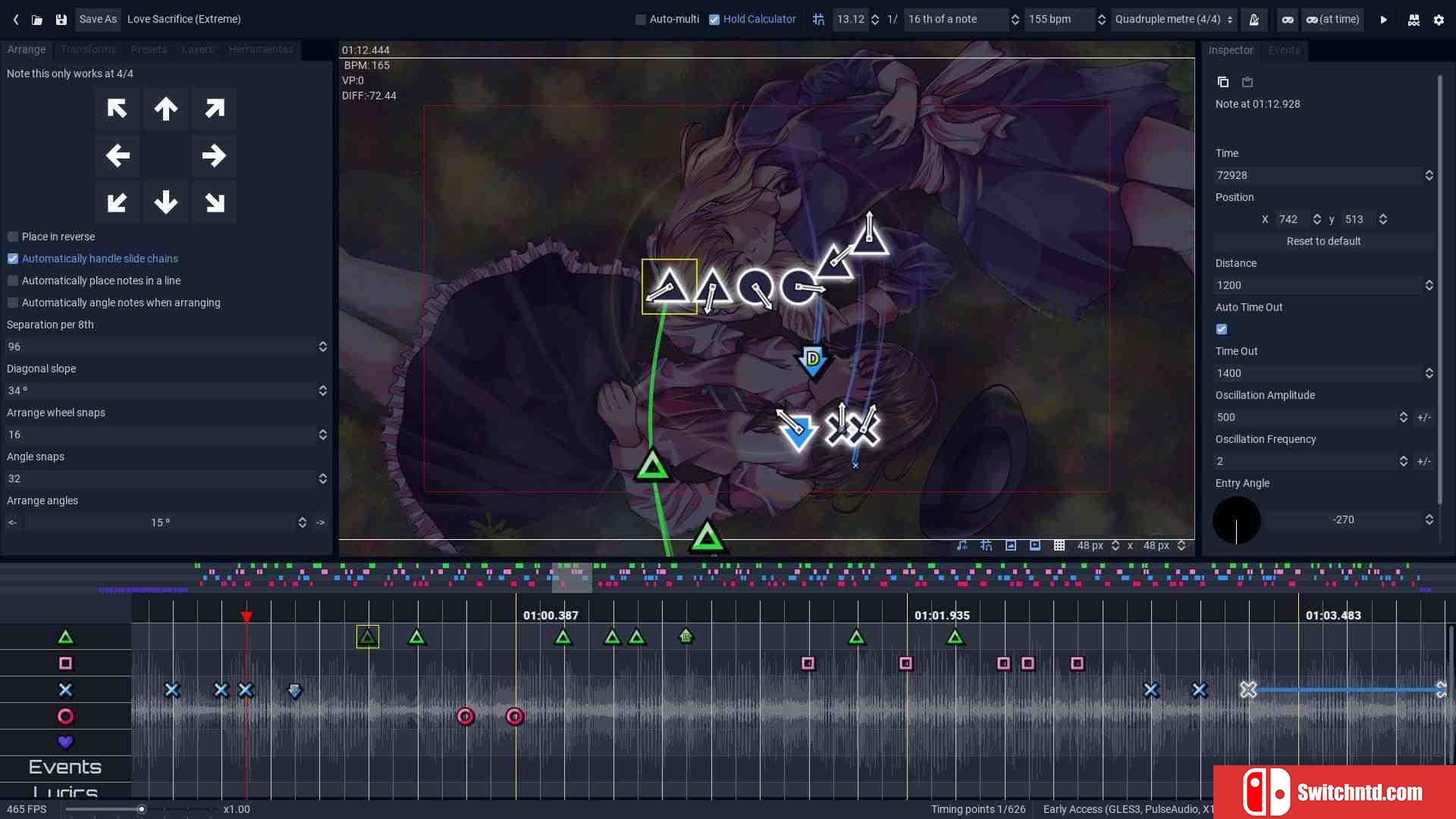Select the circle note track icon
The width and height of the screenshot is (1456, 819).
(65, 717)
